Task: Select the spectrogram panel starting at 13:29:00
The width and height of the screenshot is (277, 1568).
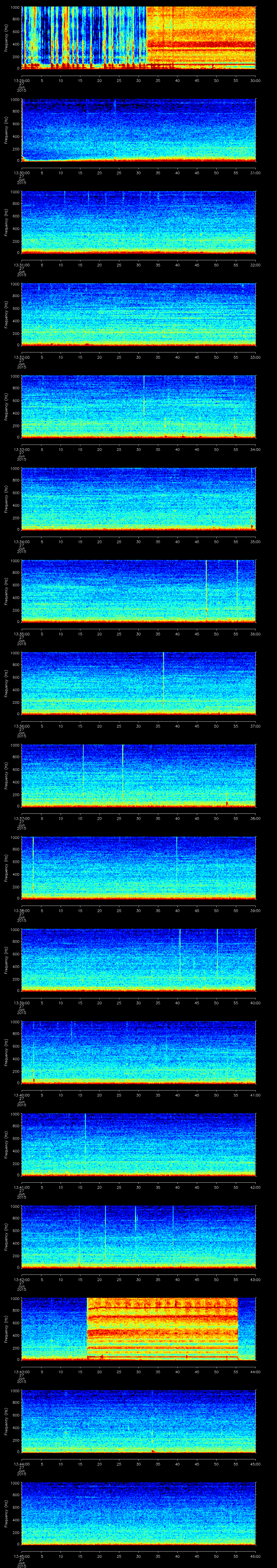Action: coord(139,38)
